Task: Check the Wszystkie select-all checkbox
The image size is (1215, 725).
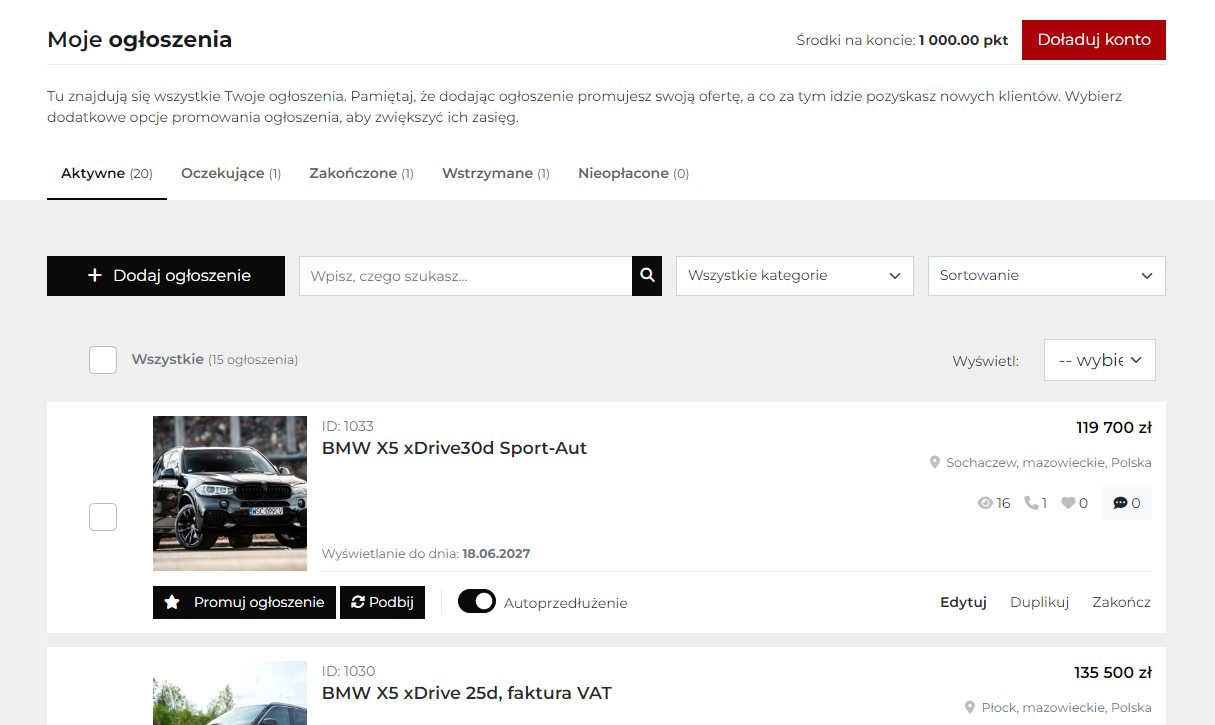Action: (x=103, y=360)
